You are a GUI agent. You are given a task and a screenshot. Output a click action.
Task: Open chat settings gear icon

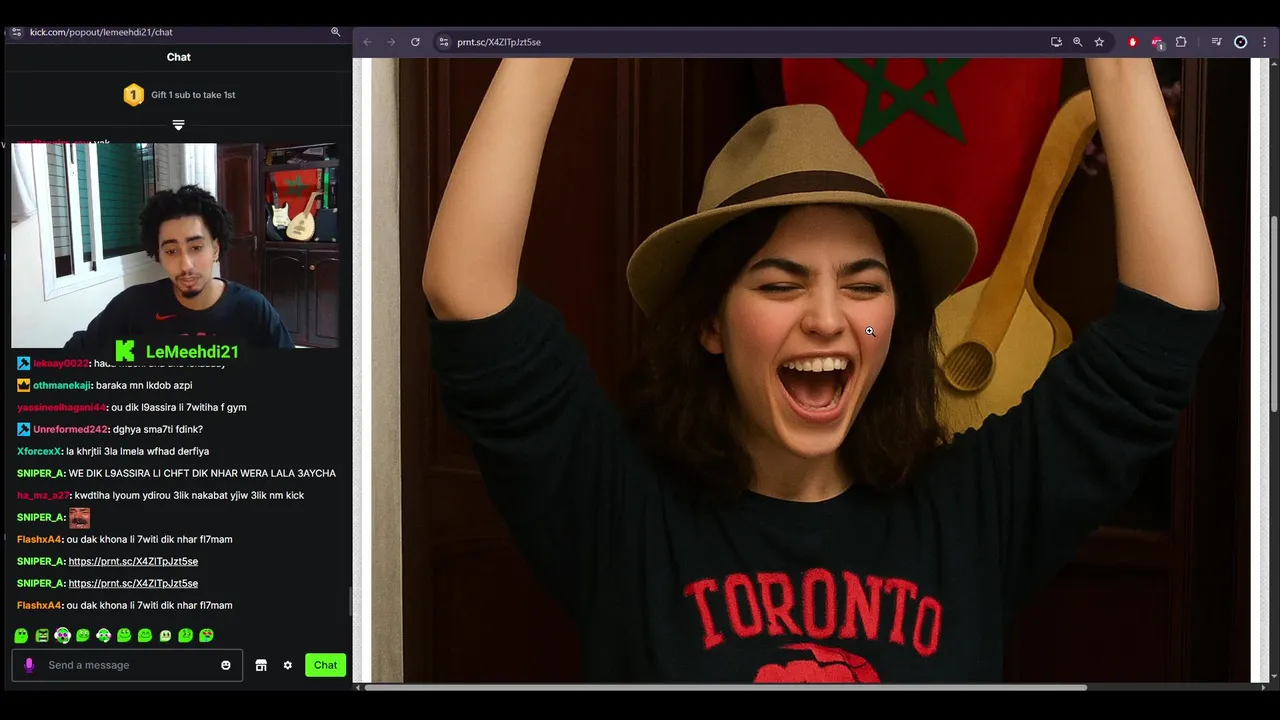pyautogui.click(x=288, y=665)
